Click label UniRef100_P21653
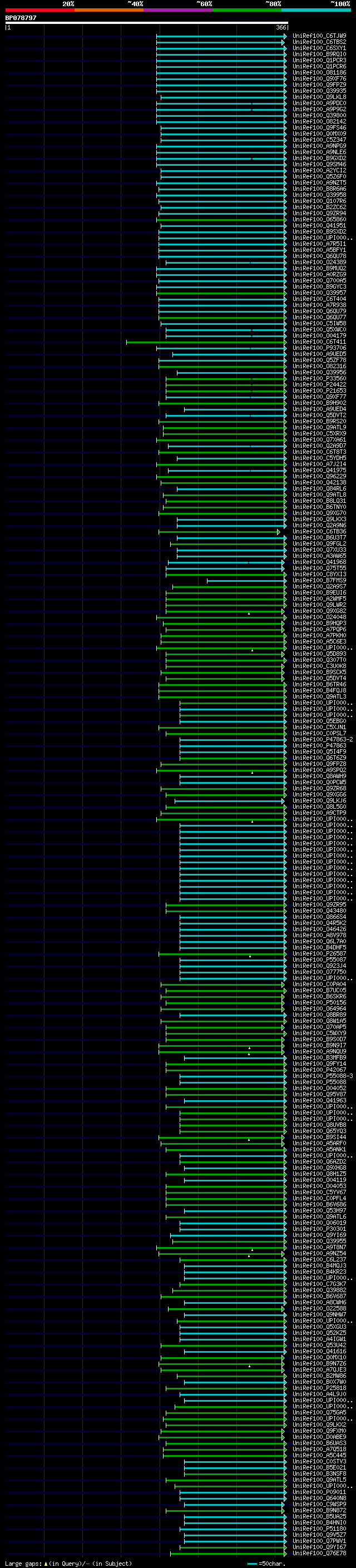 click(x=319, y=390)
